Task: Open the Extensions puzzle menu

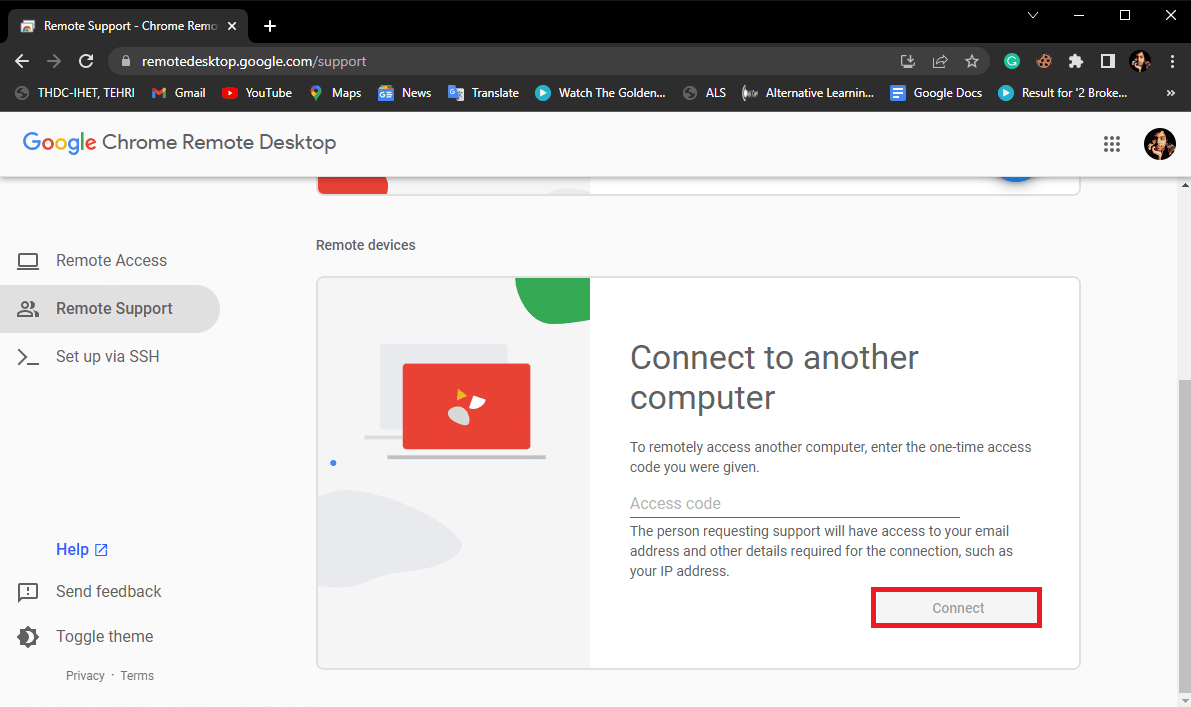Action: click(x=1076, y=62)
